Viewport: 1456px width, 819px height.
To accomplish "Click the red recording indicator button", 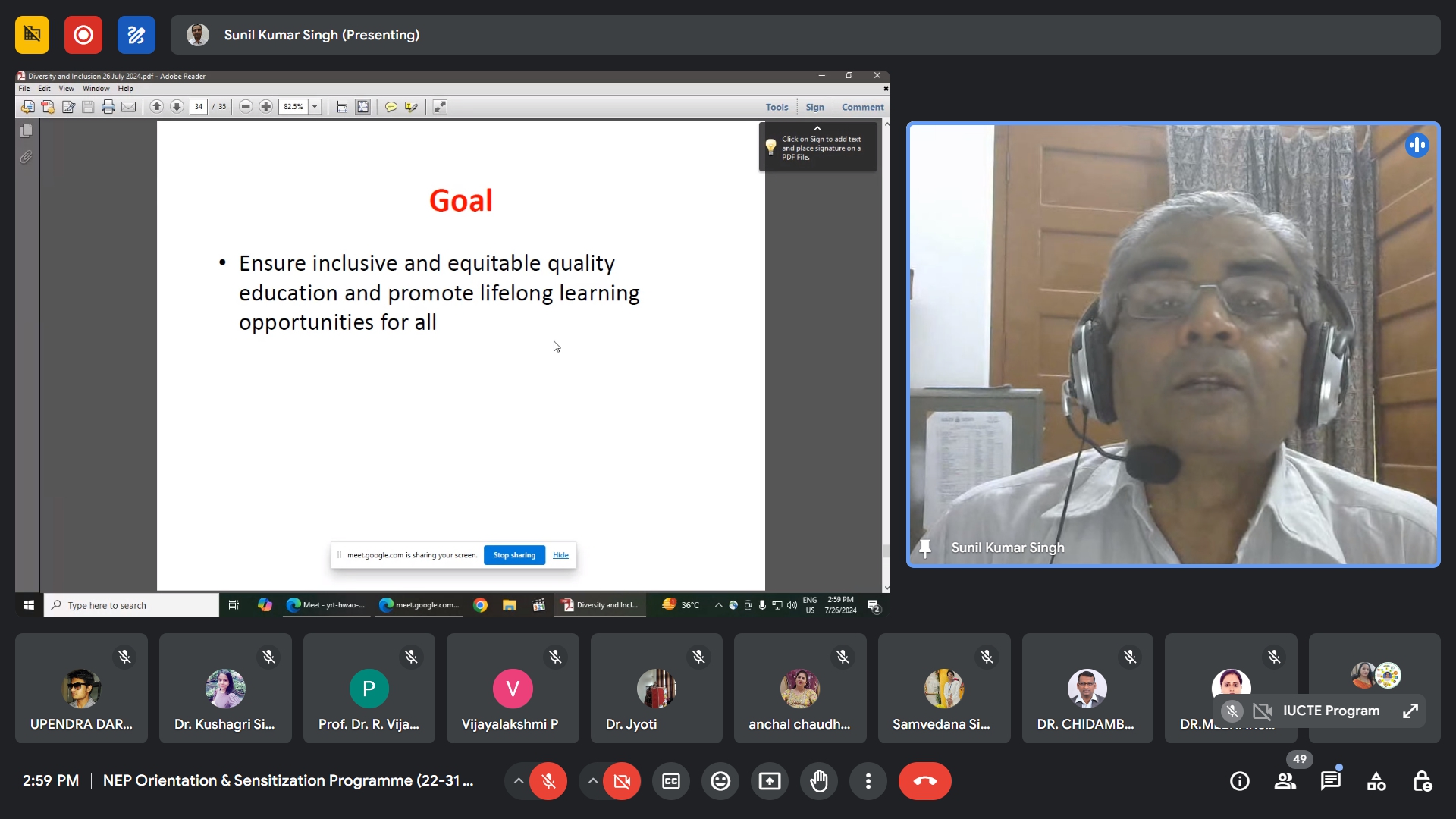I will point(83,35).
